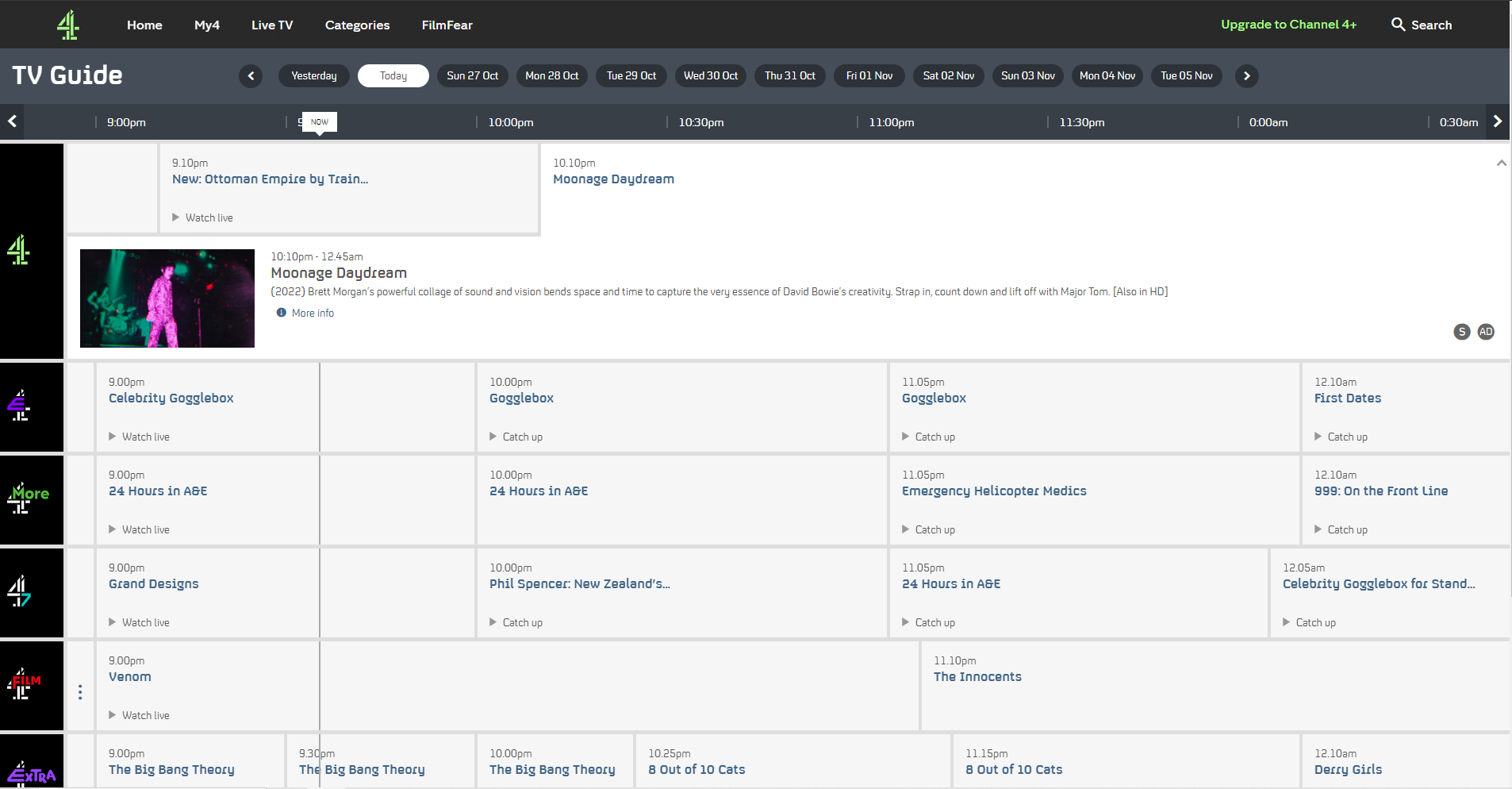Open the three-dot menu beside Venom
This screenshot has width=1512, height=789.
(80, 692)
